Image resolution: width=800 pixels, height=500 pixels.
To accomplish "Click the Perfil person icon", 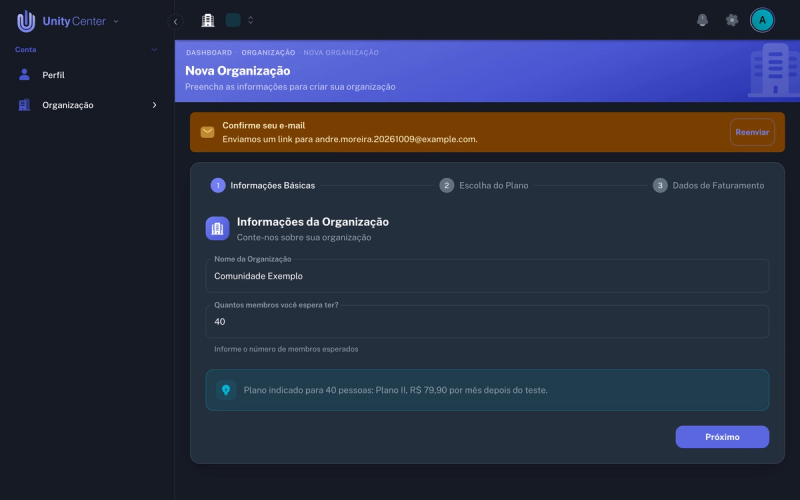I will pyautogui.click(x=24, y=74).
